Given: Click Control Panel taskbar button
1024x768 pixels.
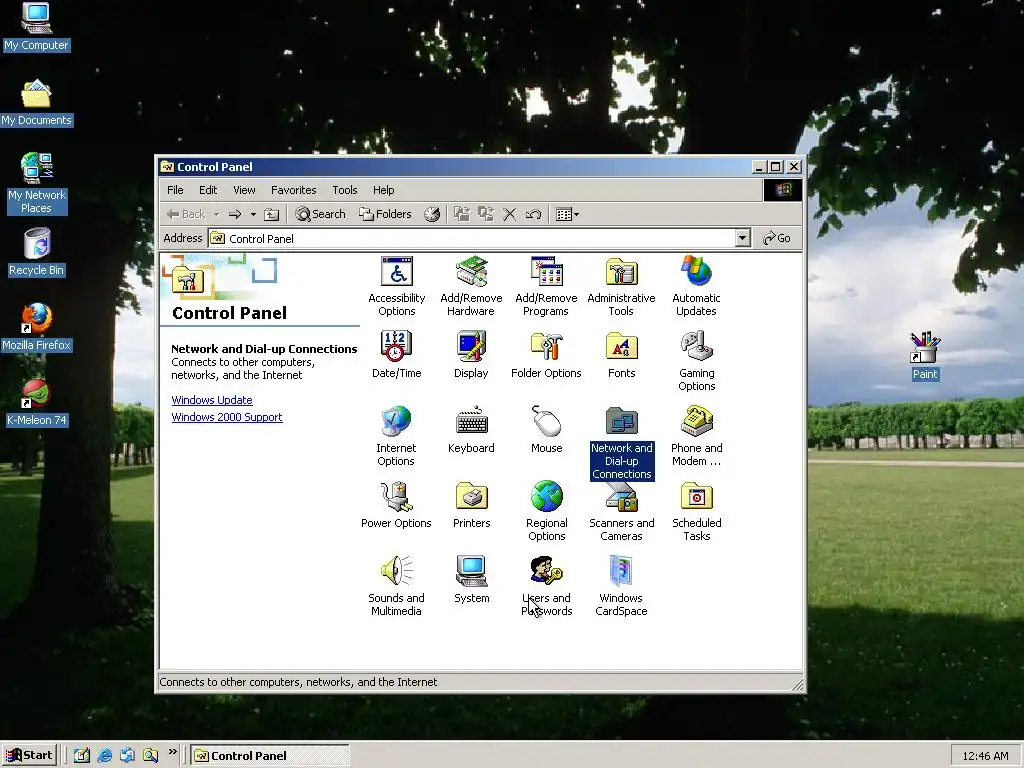Looking at the screenshot, I should tap(270, 756).
